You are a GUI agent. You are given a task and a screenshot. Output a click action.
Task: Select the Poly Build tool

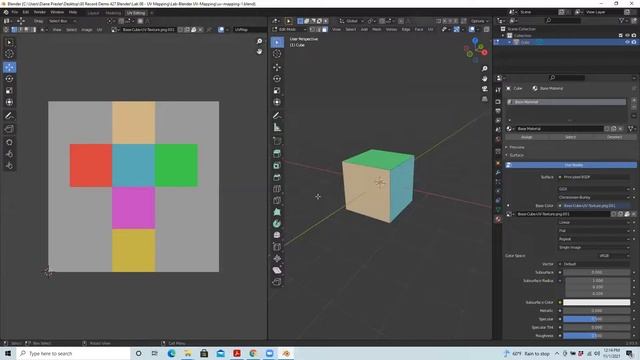click(277, 212)
